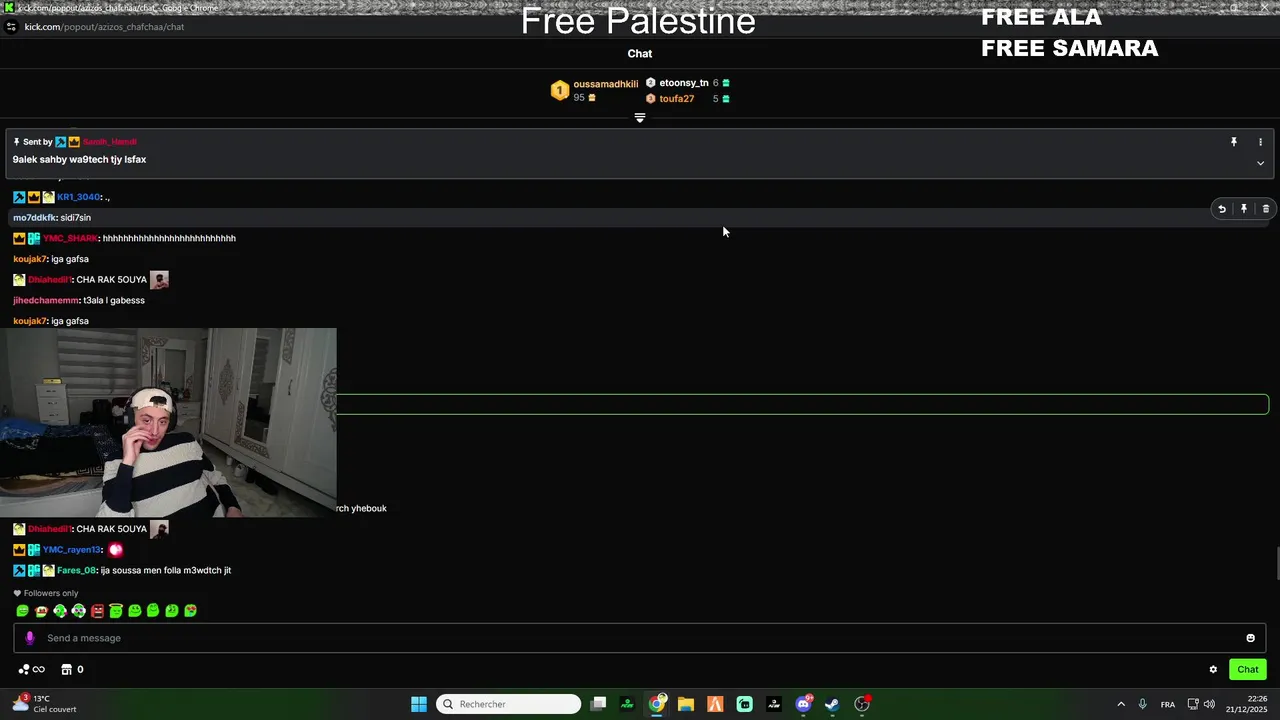
Task: Open etoonsy_tn leaderboard profile
Action: point(684,83)
